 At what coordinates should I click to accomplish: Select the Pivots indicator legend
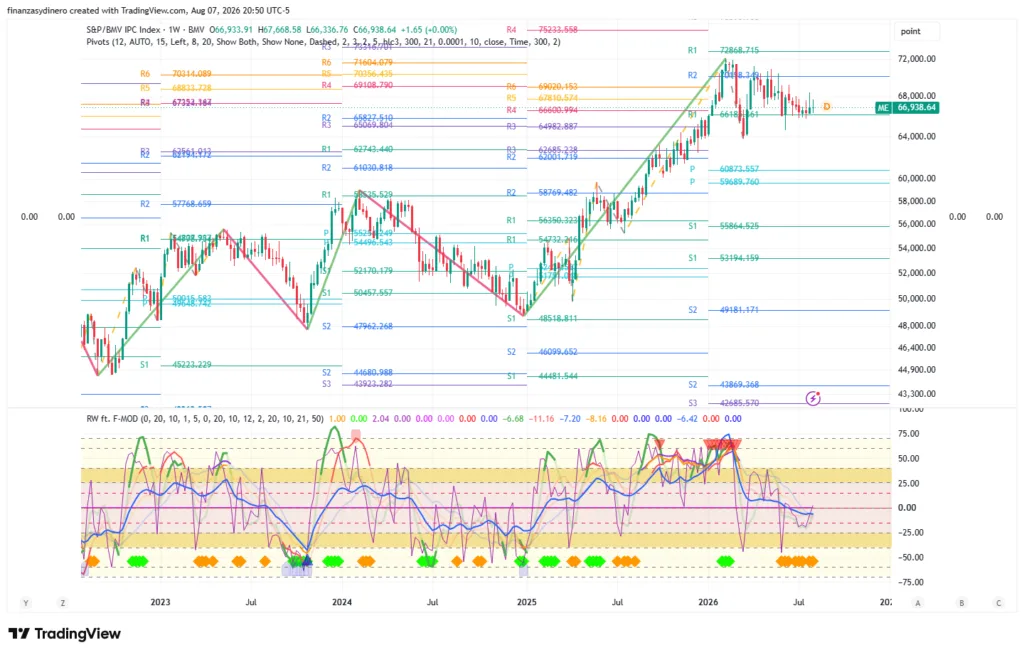coord(323,42)
